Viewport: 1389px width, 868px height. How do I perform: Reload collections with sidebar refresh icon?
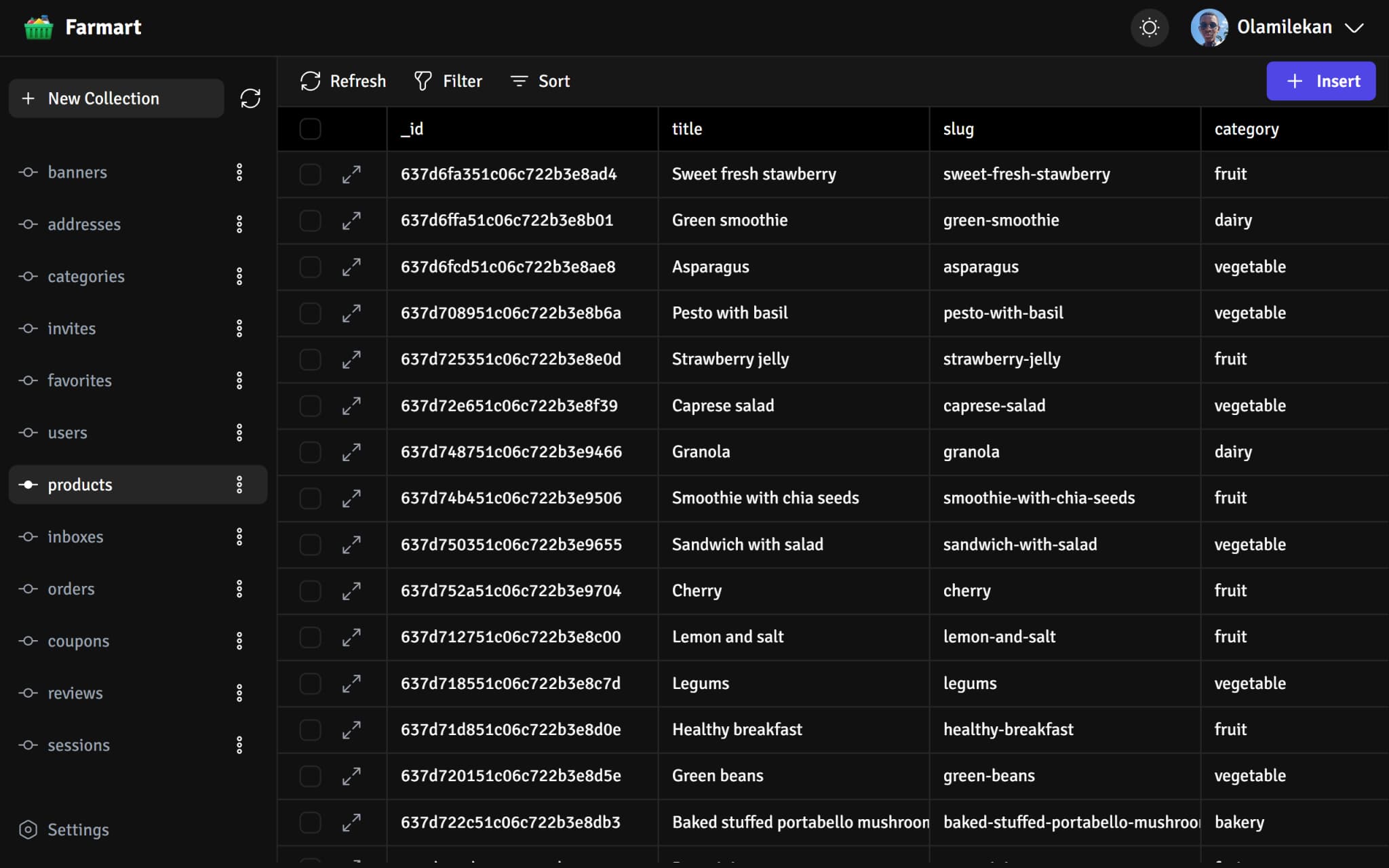pos(250,98)
